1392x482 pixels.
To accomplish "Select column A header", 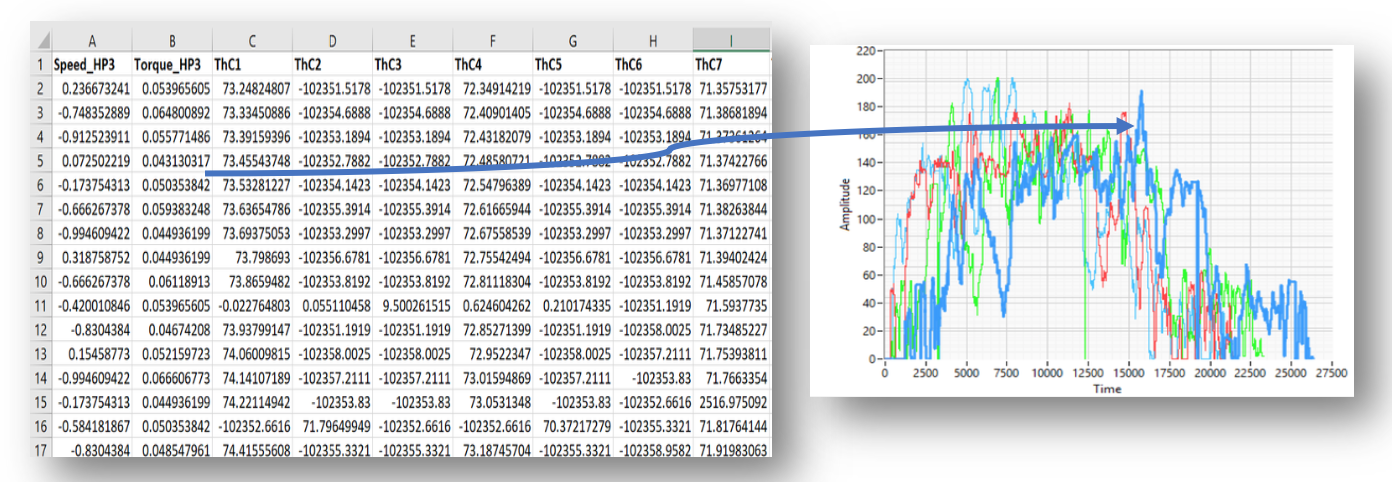I will [x=92, y=41].
